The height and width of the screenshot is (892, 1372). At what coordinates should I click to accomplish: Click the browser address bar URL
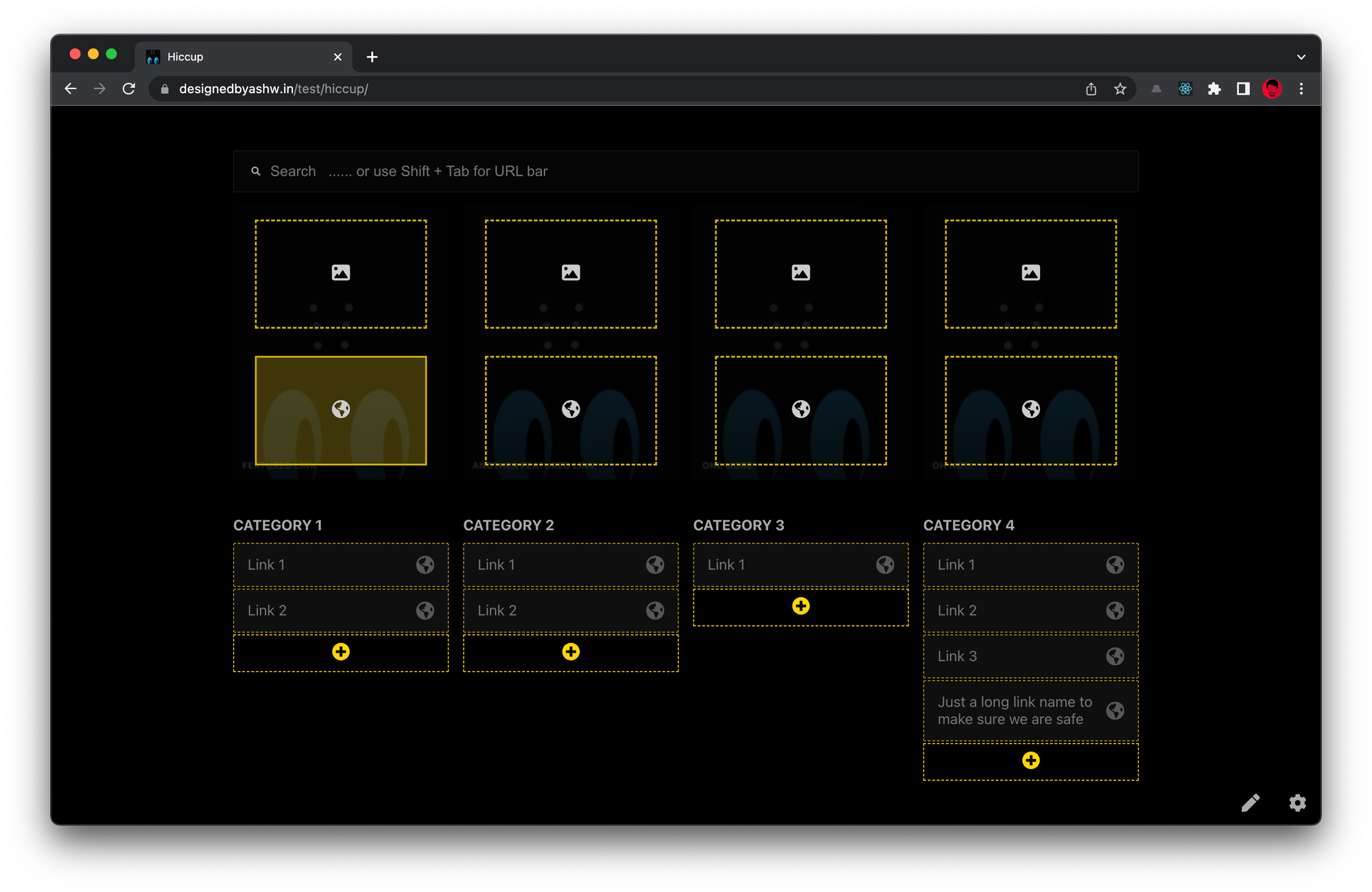[x=276, y=88]
